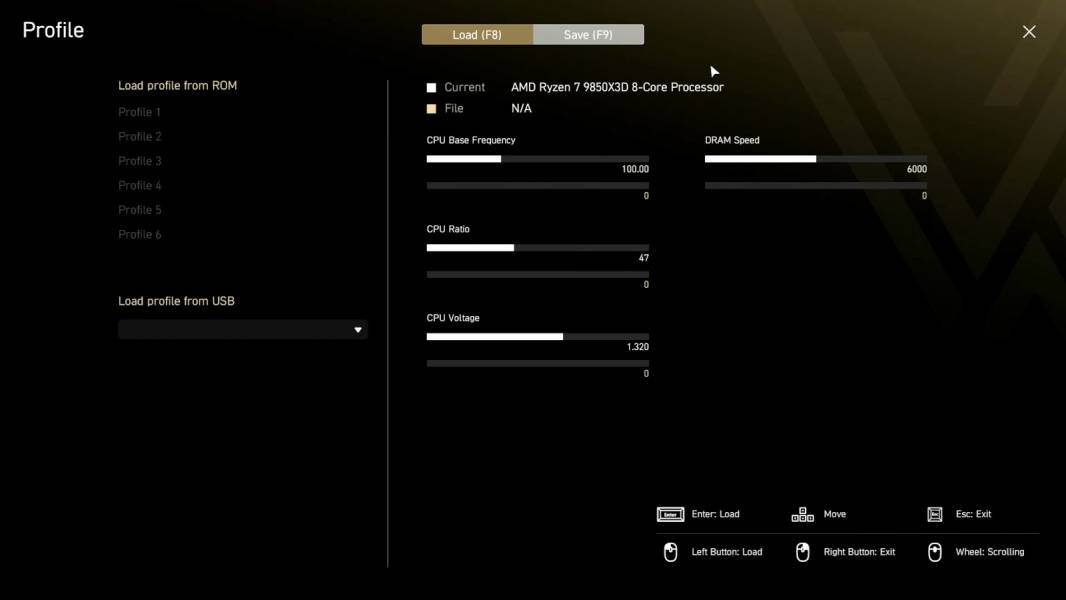Viewport: 1066px width, 600px height.
Task: Click the mouse Right Button Exit icon
Action: (802, 552)
